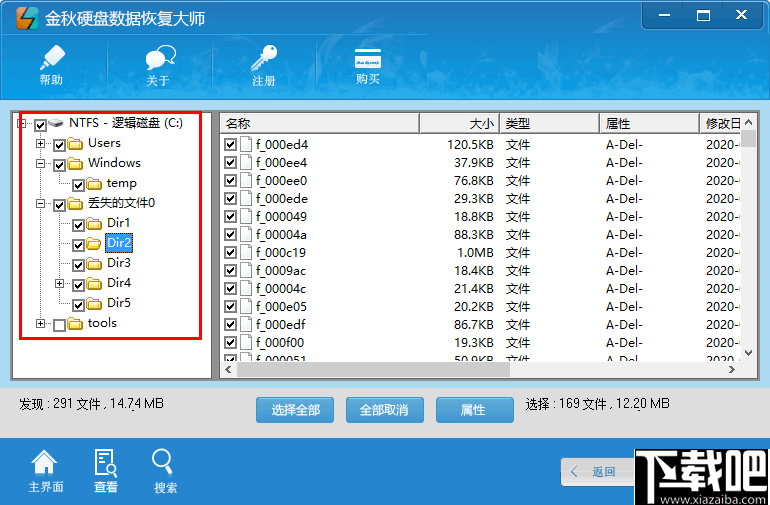Open the 查看 view tool
The height and width of the screenshot is (505, 770).
click(106, 471)
